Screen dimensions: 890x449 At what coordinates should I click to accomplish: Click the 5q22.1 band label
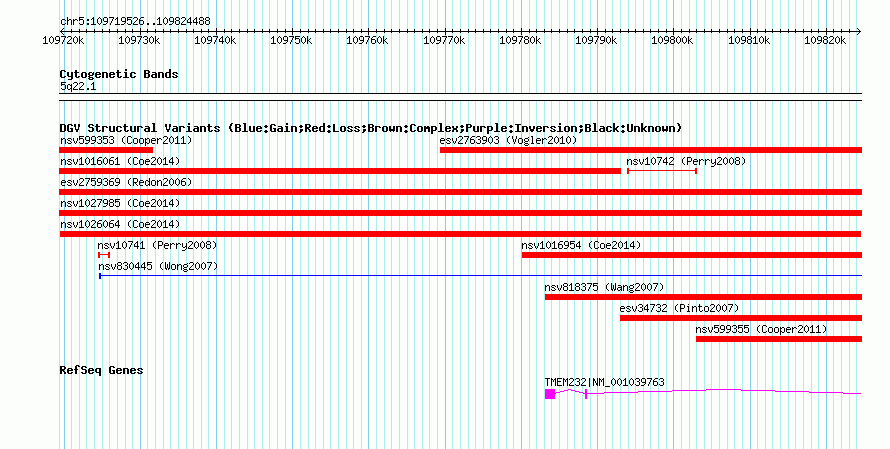pyautogui.click(x=78, y=87)
